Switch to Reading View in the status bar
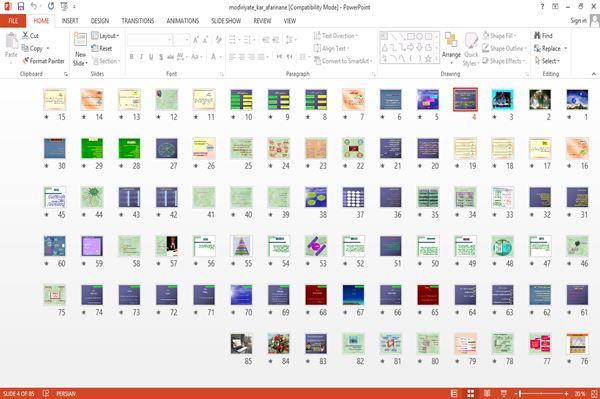600x399 pixels. click(x=487, y=393)
